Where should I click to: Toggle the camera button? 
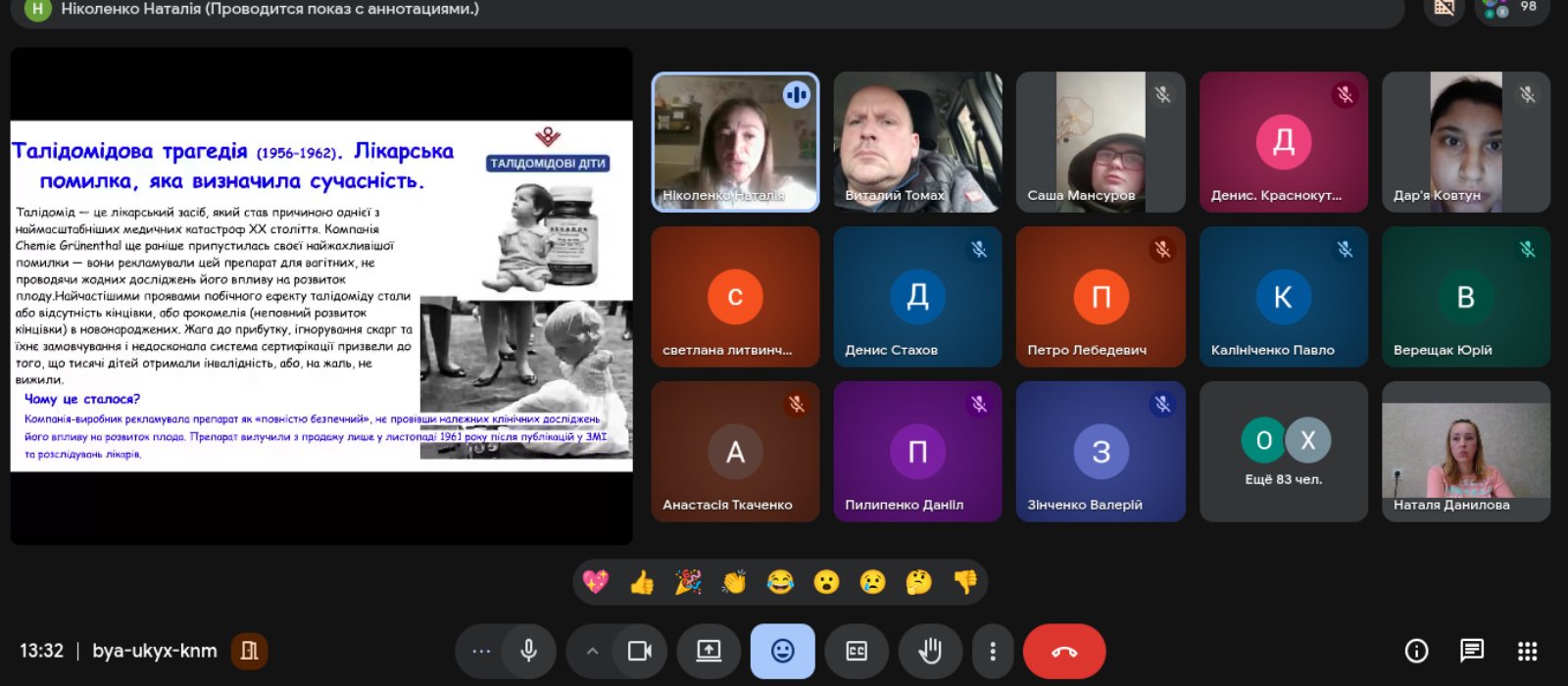click(x=640, y=651)
